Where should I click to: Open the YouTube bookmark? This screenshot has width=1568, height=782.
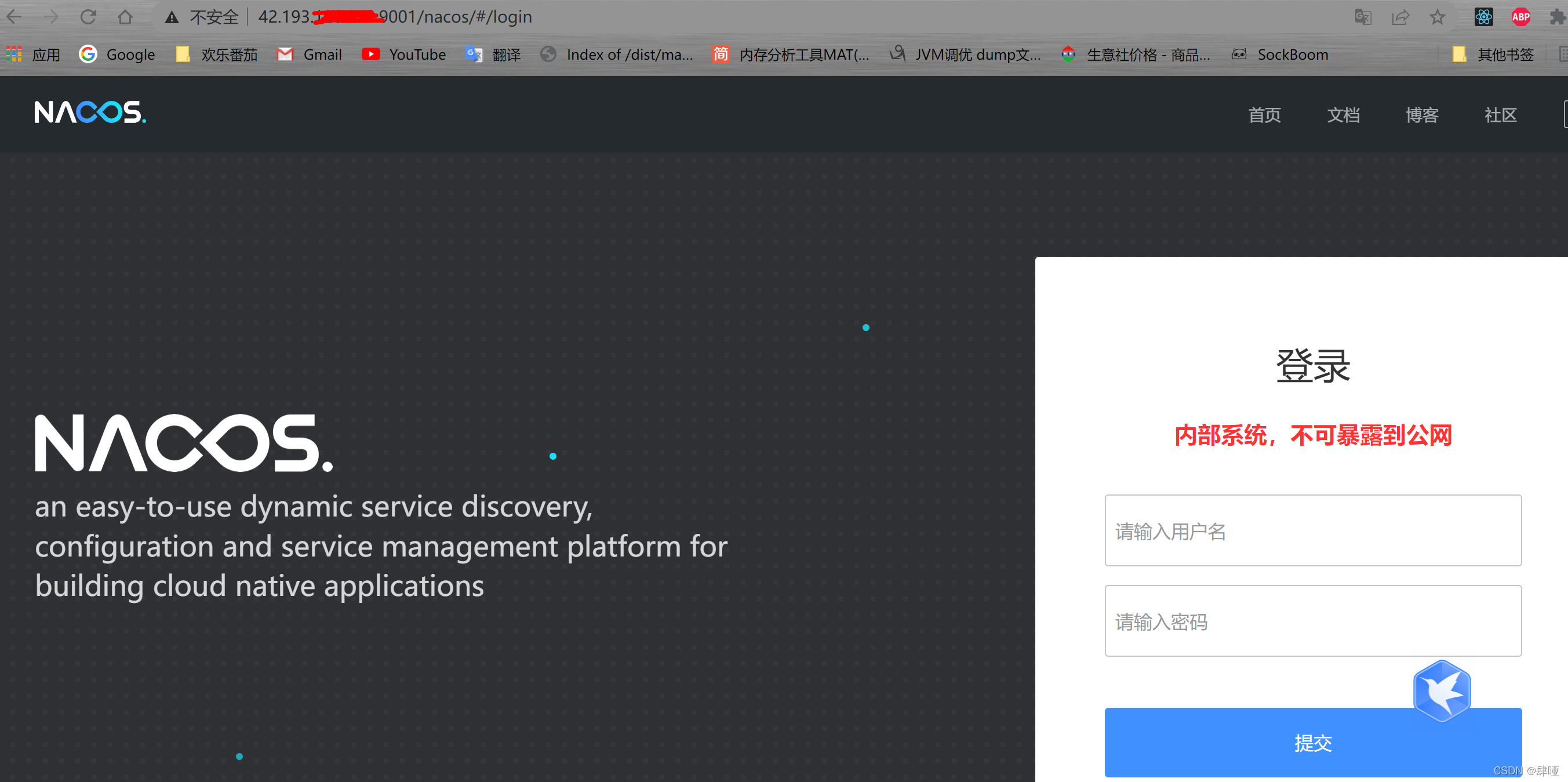403,54
